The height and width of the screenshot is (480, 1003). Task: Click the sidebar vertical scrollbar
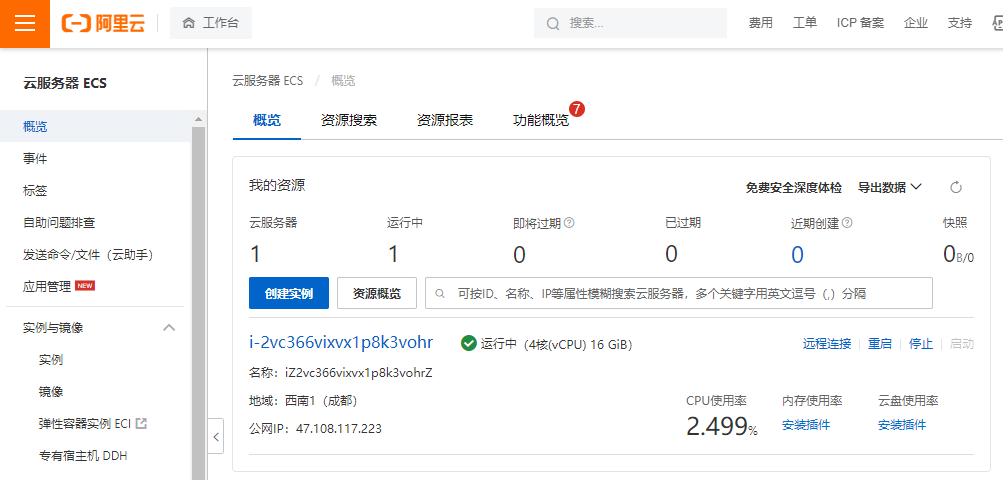point(198,300)
